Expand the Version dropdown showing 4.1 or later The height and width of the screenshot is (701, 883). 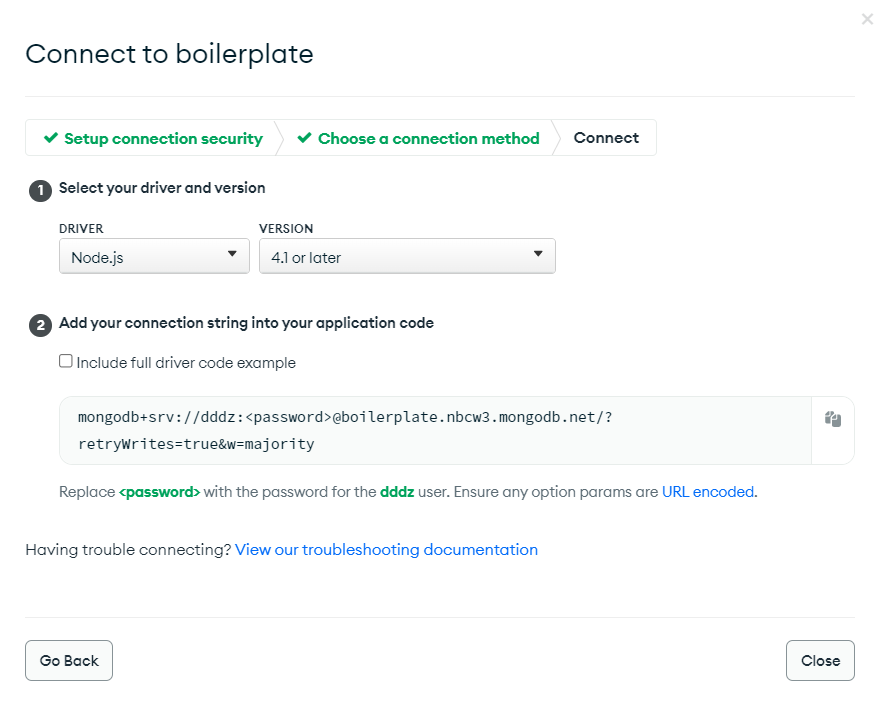click(x=406, y=256)
